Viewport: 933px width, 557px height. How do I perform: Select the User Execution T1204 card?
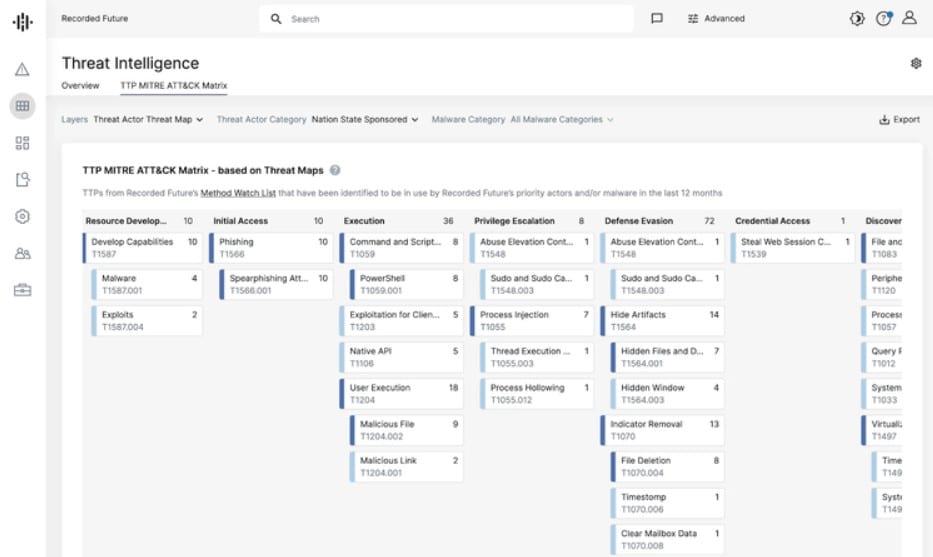[402, 393]
